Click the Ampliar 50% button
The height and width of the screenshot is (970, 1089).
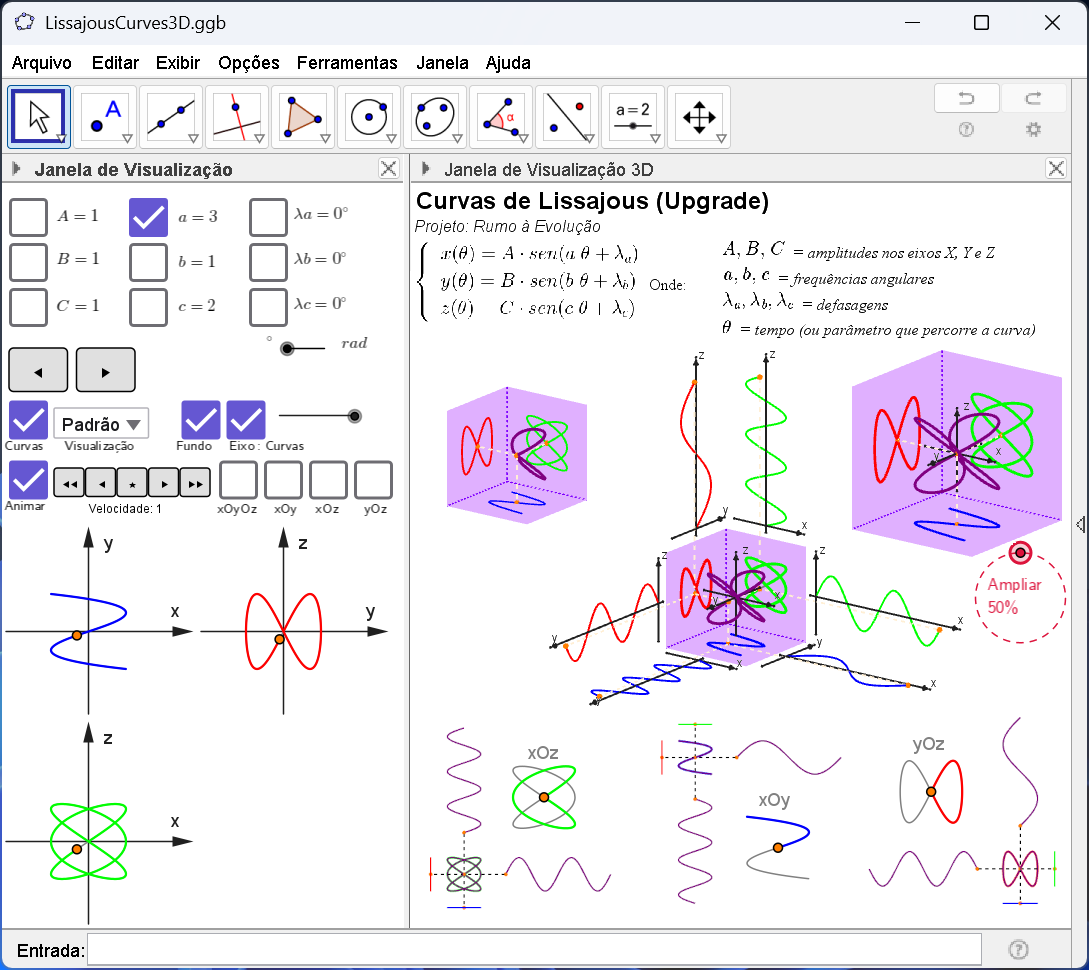(1015, 596)
